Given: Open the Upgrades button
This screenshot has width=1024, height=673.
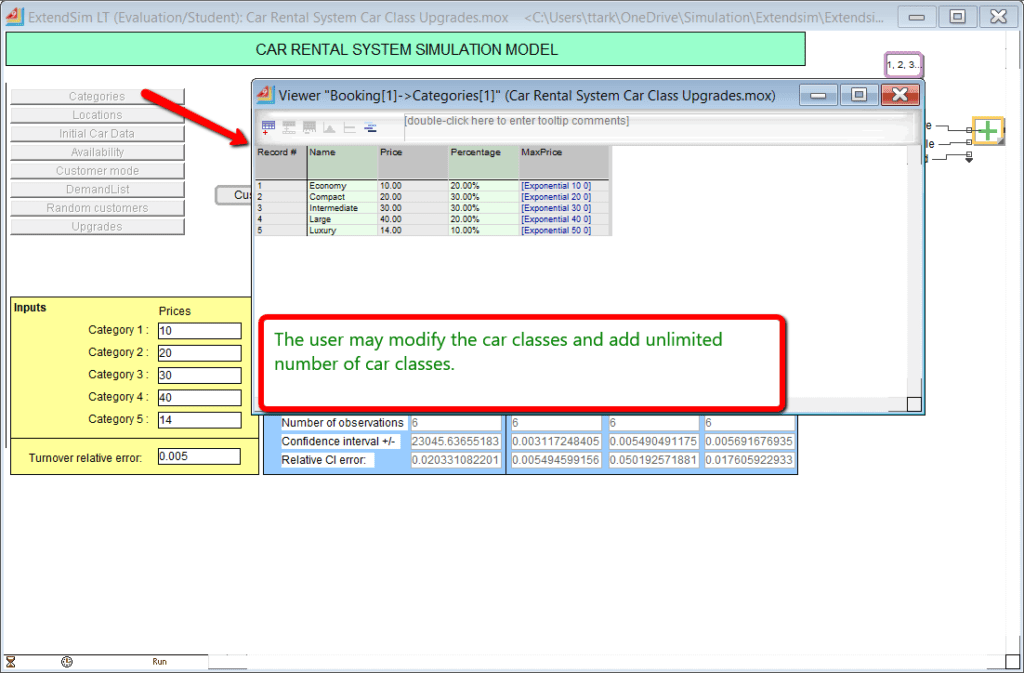Looking at the screenshot, I should pyautogui.click(x=97, y=227).
